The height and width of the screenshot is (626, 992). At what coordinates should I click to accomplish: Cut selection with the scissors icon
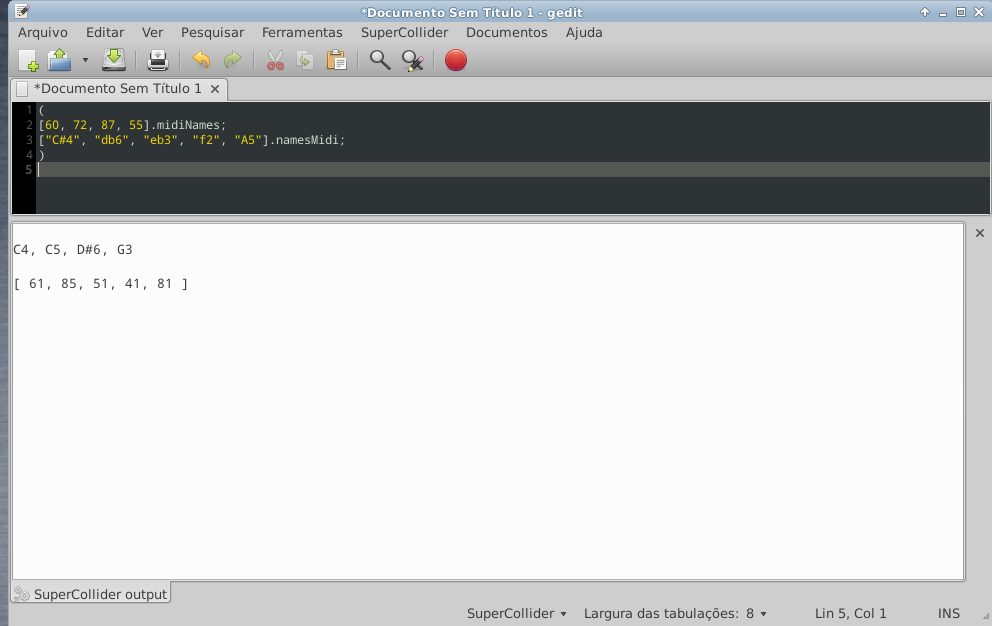pyautogui.click(x=275, y=60)
